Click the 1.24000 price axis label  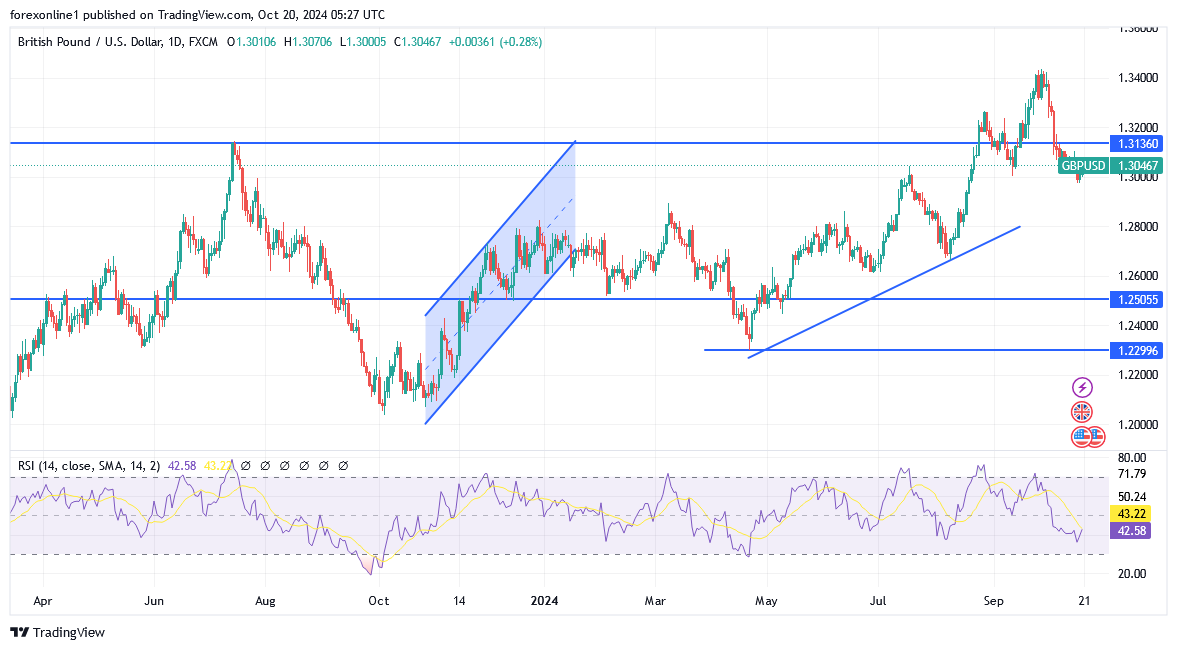1138,326
